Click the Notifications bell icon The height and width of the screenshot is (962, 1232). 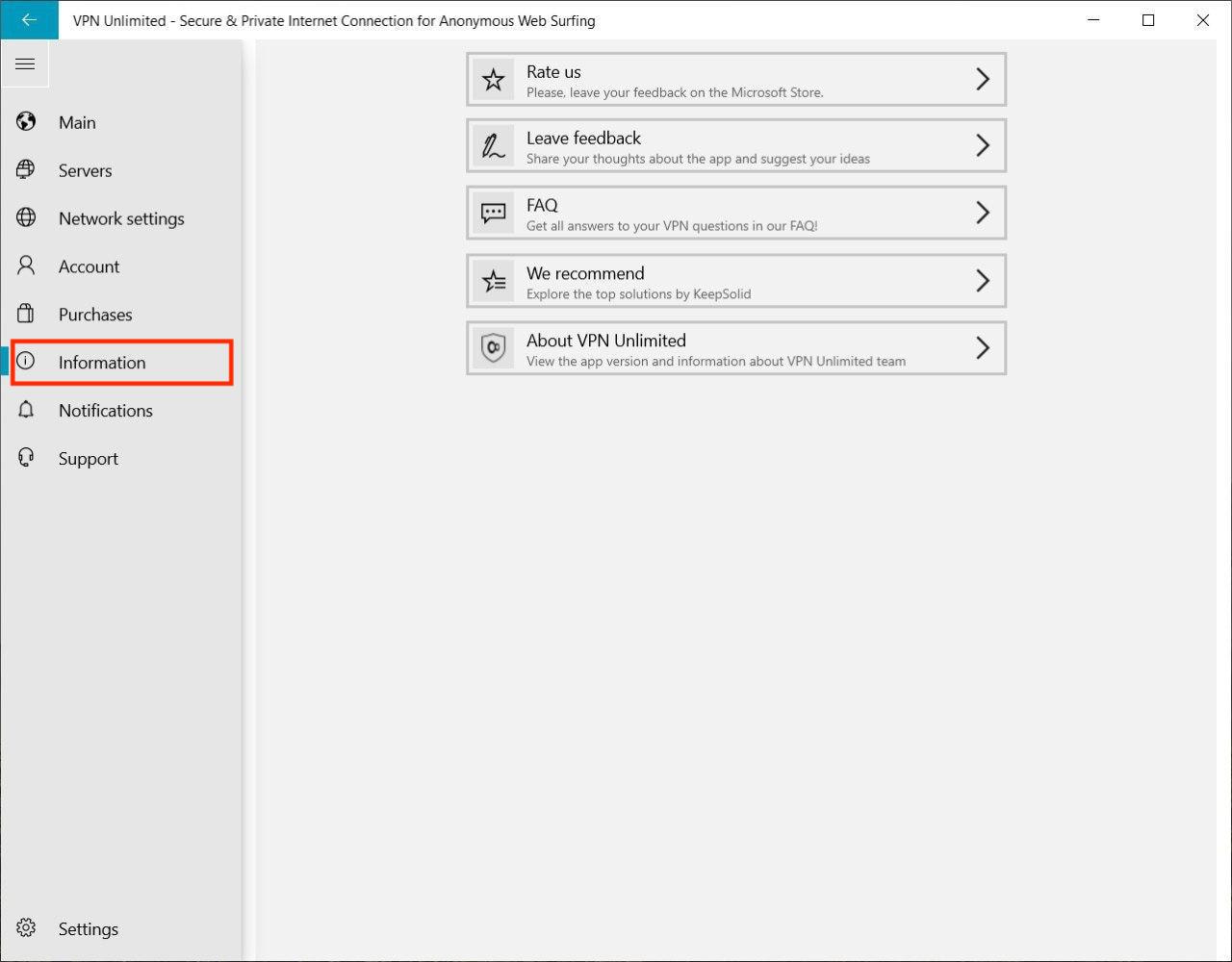pyautogui.click(x=26, y=410)
